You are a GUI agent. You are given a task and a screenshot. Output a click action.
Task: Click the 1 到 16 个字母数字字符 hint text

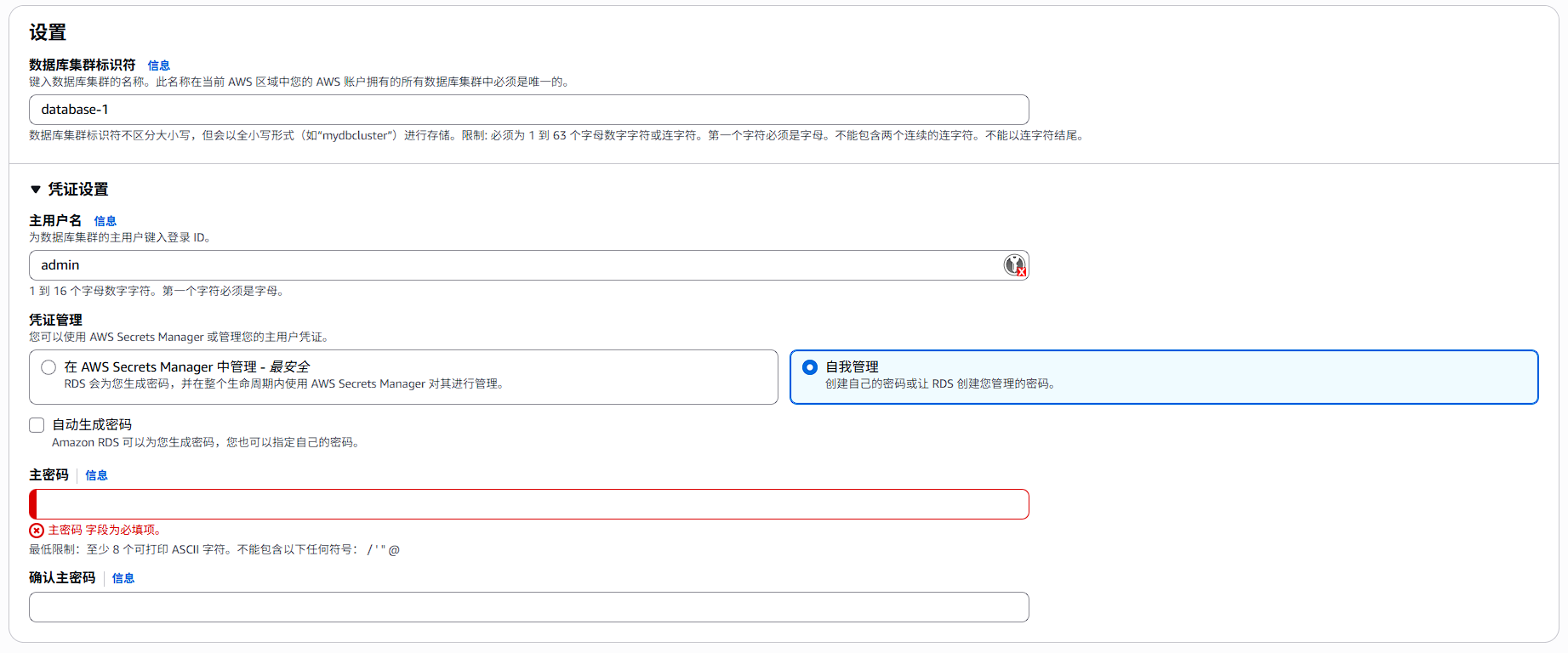pyautogui.click(x=157, y=291)
